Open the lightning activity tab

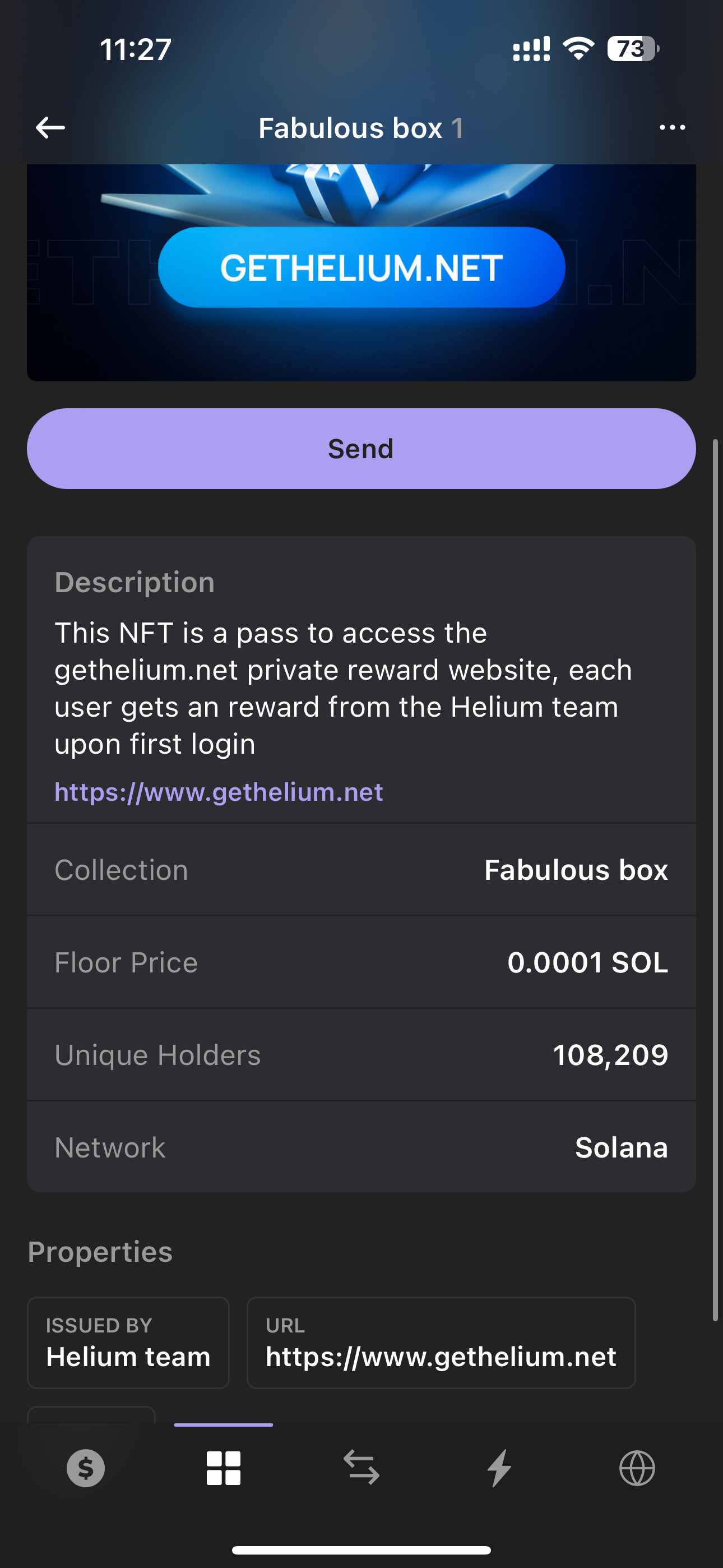coord(499,1468)
